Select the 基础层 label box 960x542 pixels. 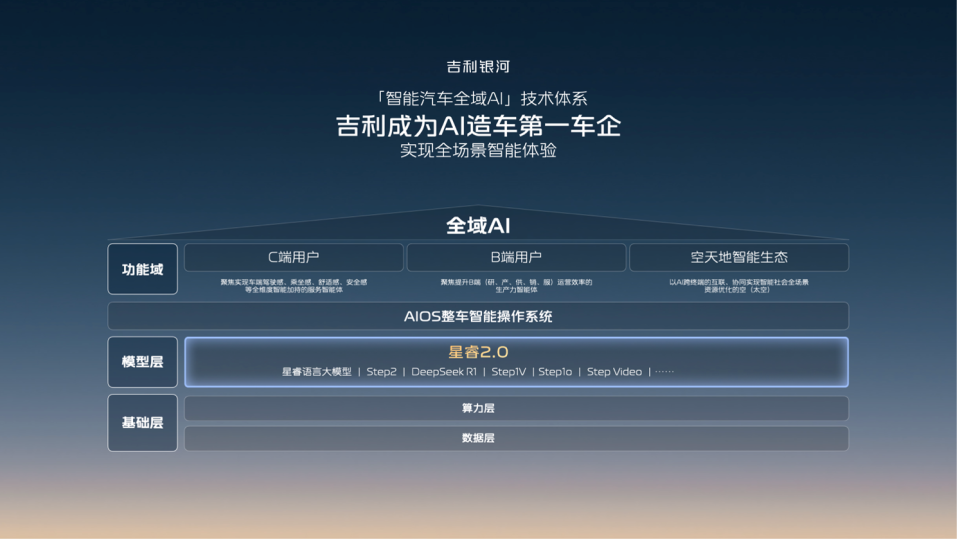tap(143, 423)
